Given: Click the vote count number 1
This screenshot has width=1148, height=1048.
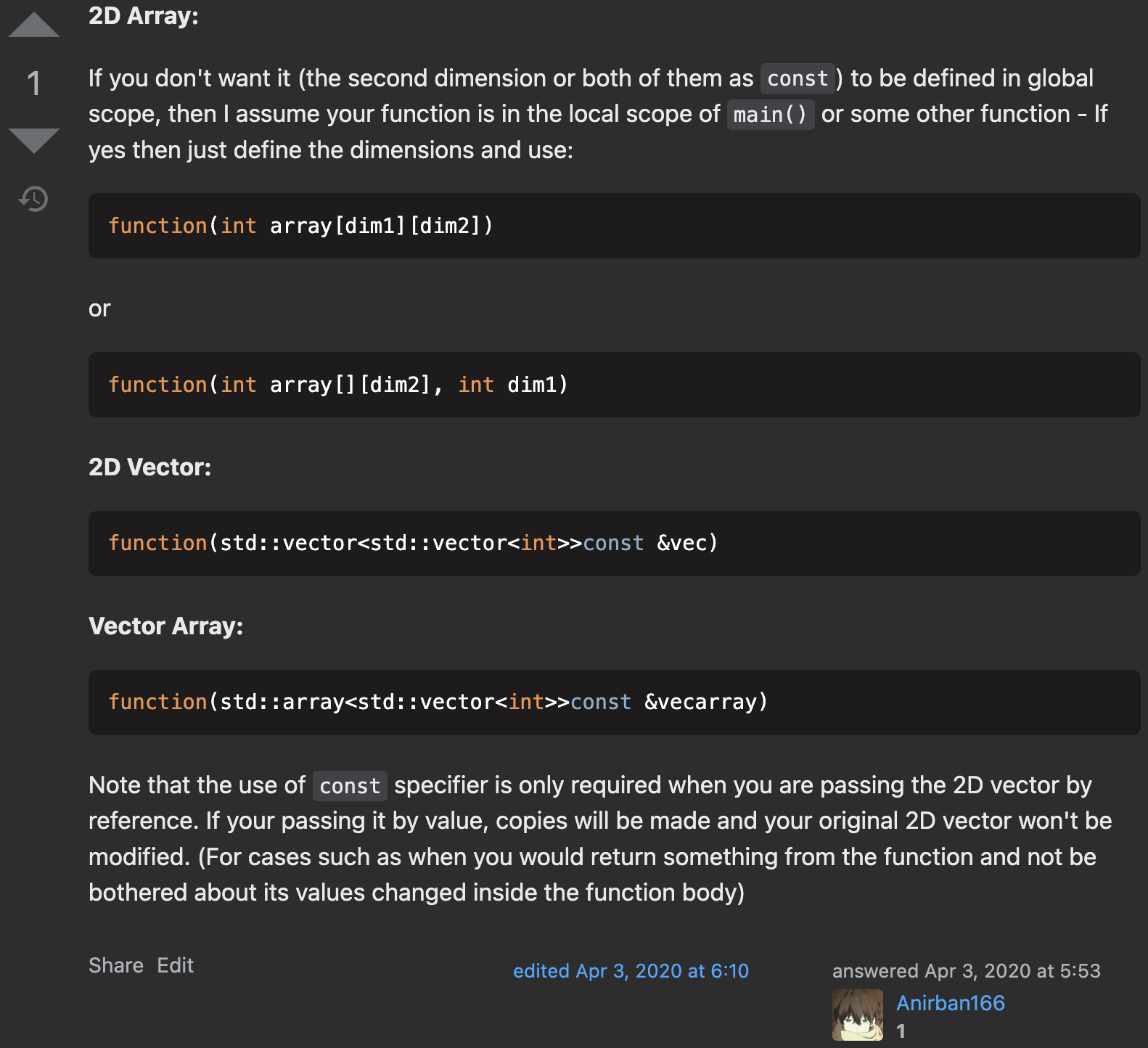Looking at the screenshot, I should [x=33, y=83].
